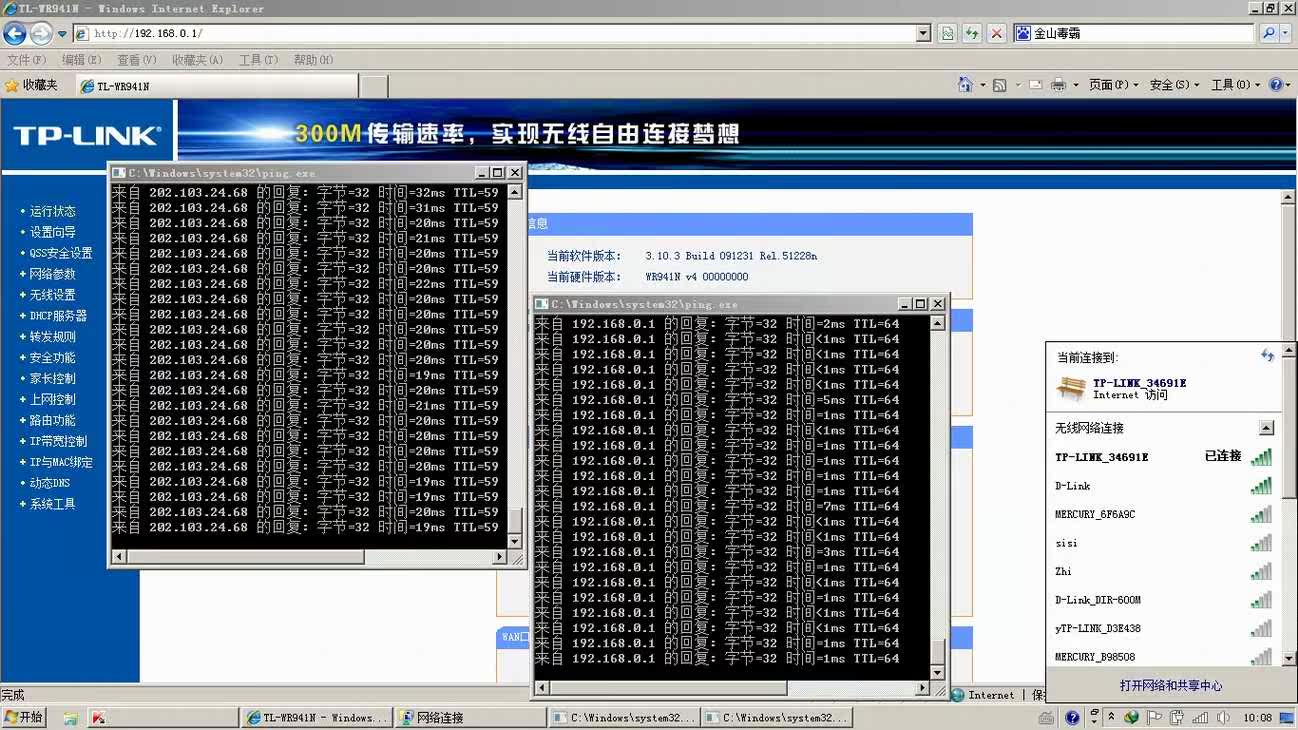Collapse the 无线网络连接 section
This screenshot has width=1298, height=730.
pyautogui.click(x=1266, y=428)
